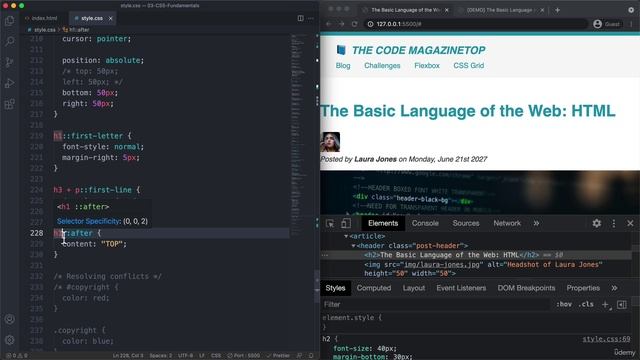Viewport: 640px width, 360px height.
Task: Open the Properties sidebar tab
Action: (583, 288)
